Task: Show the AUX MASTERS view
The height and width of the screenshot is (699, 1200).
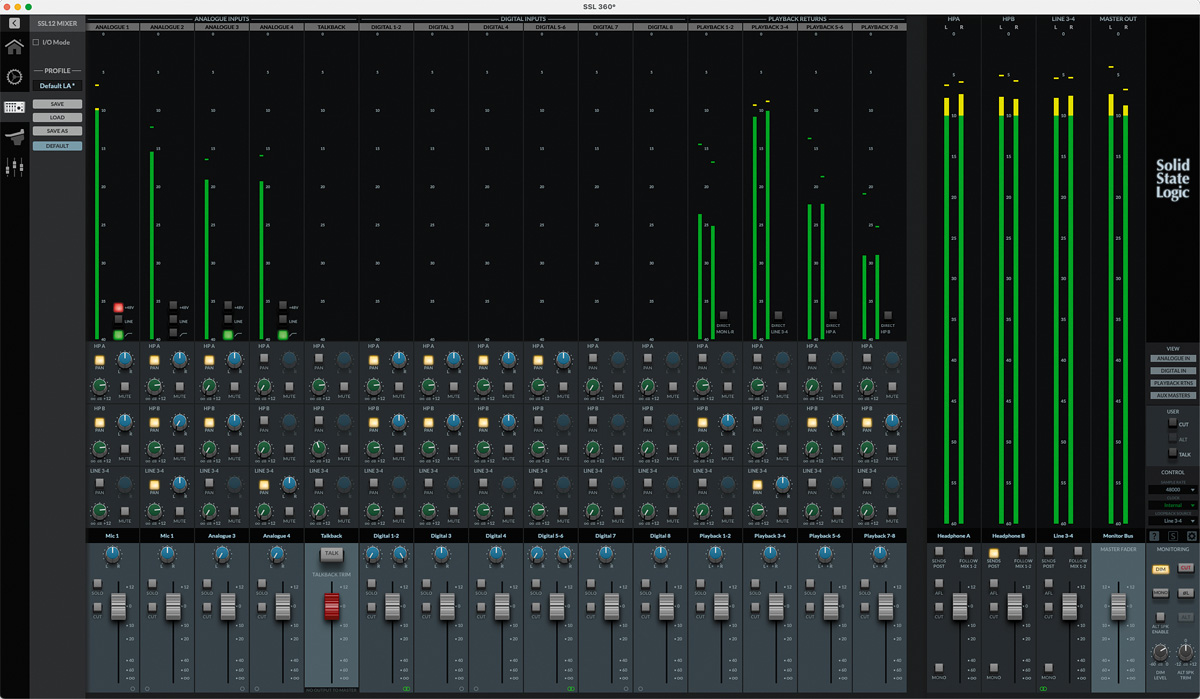Action: pyautogui.click(x=1172, y=396)
